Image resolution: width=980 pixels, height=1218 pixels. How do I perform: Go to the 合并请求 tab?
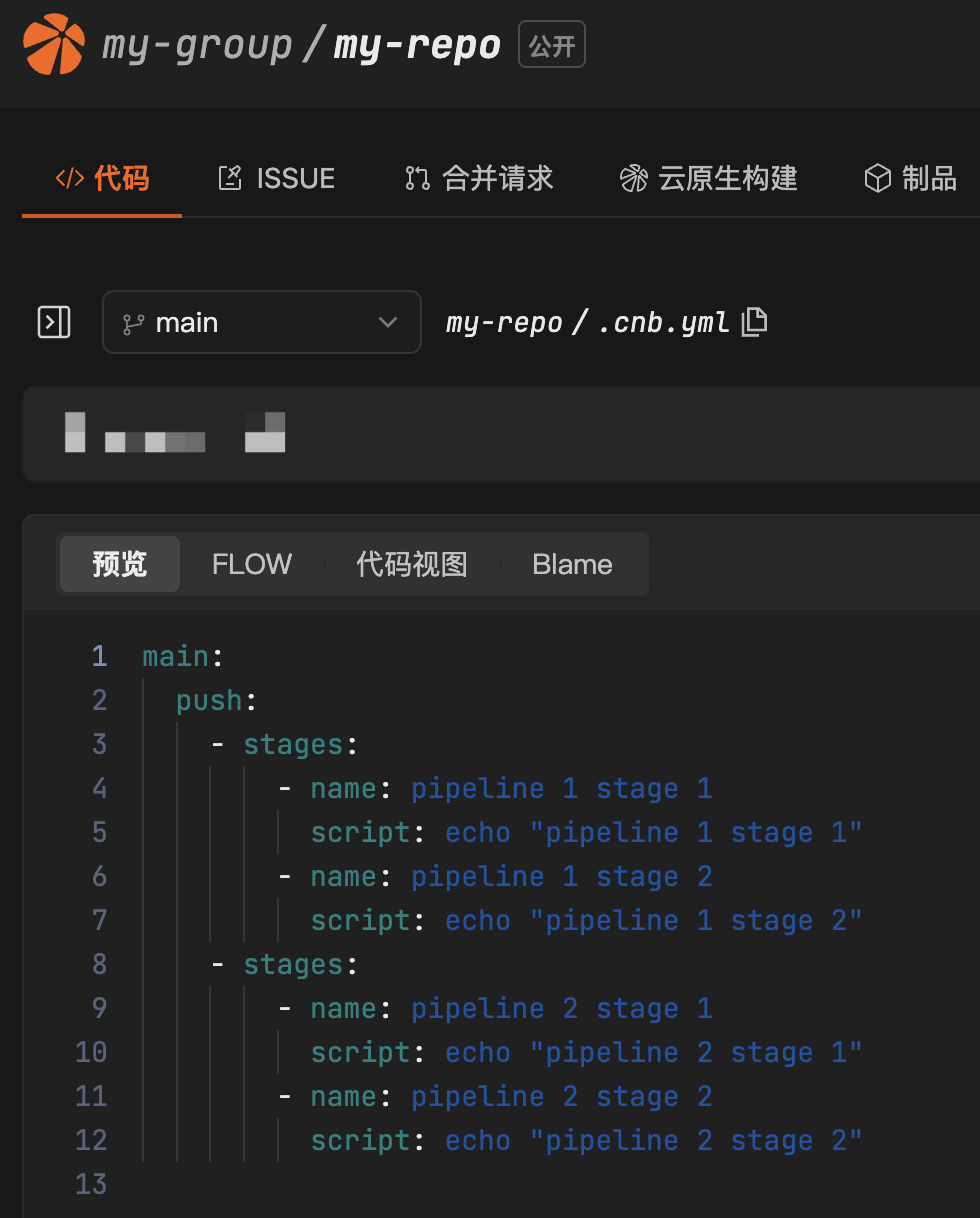479,179
